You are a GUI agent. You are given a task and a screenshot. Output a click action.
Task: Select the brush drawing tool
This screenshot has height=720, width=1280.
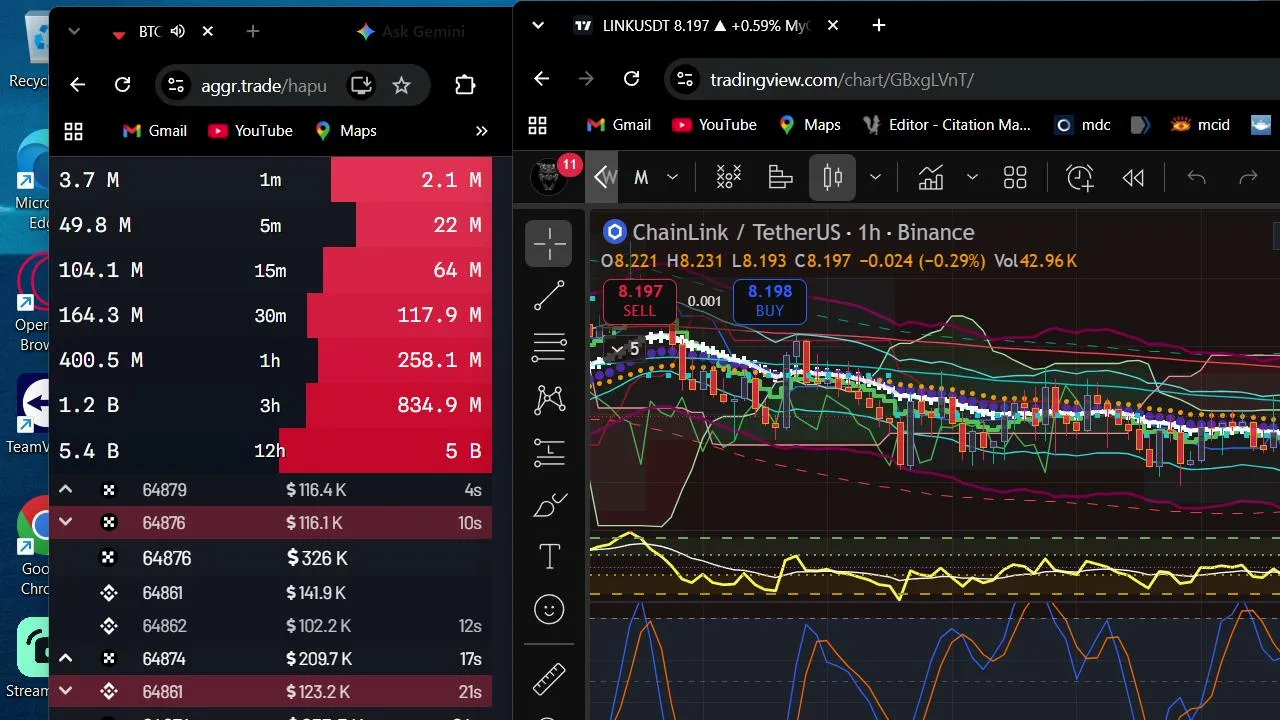pos(549,505)
